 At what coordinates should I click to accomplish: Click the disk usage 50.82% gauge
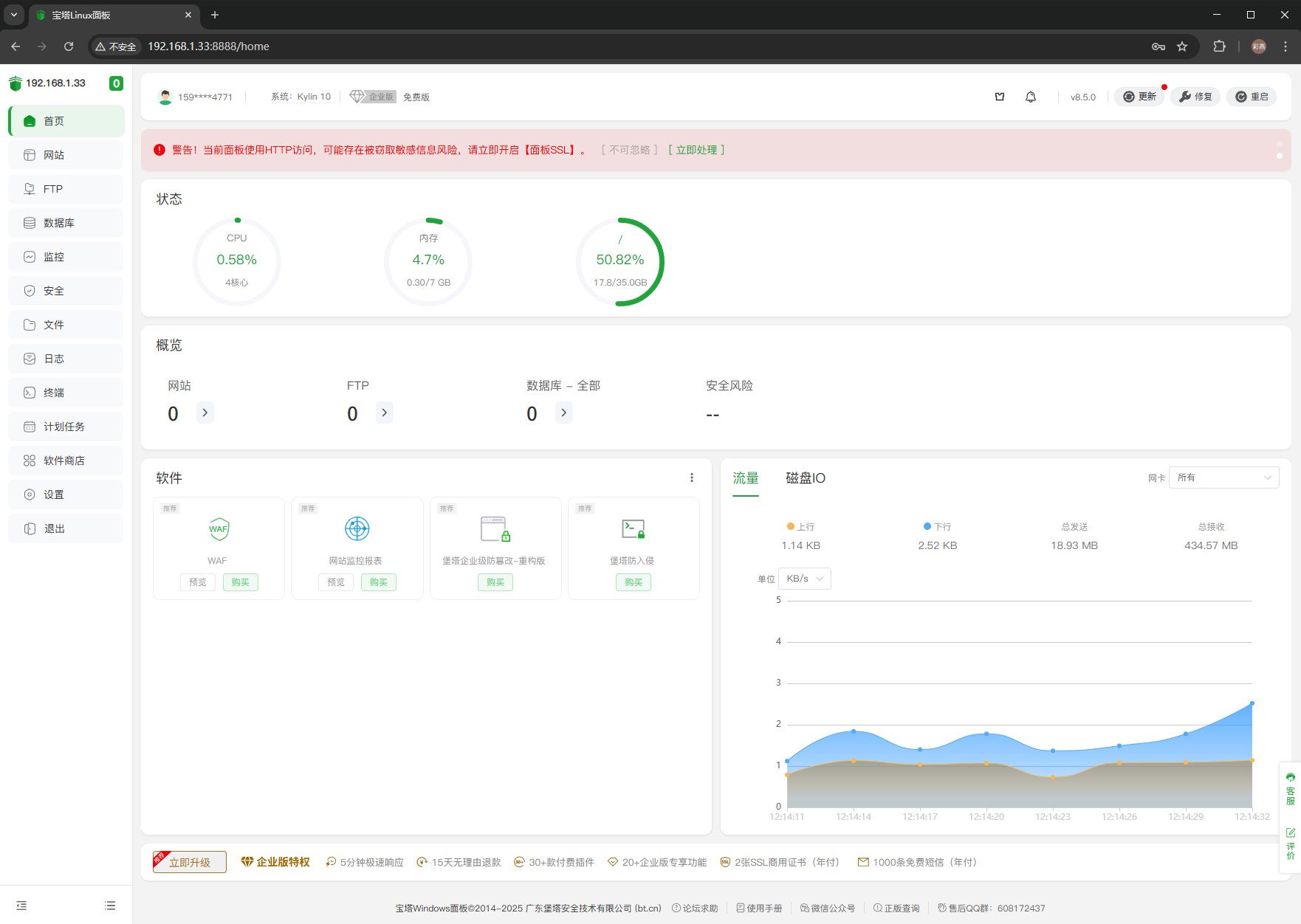click(620, 261)
